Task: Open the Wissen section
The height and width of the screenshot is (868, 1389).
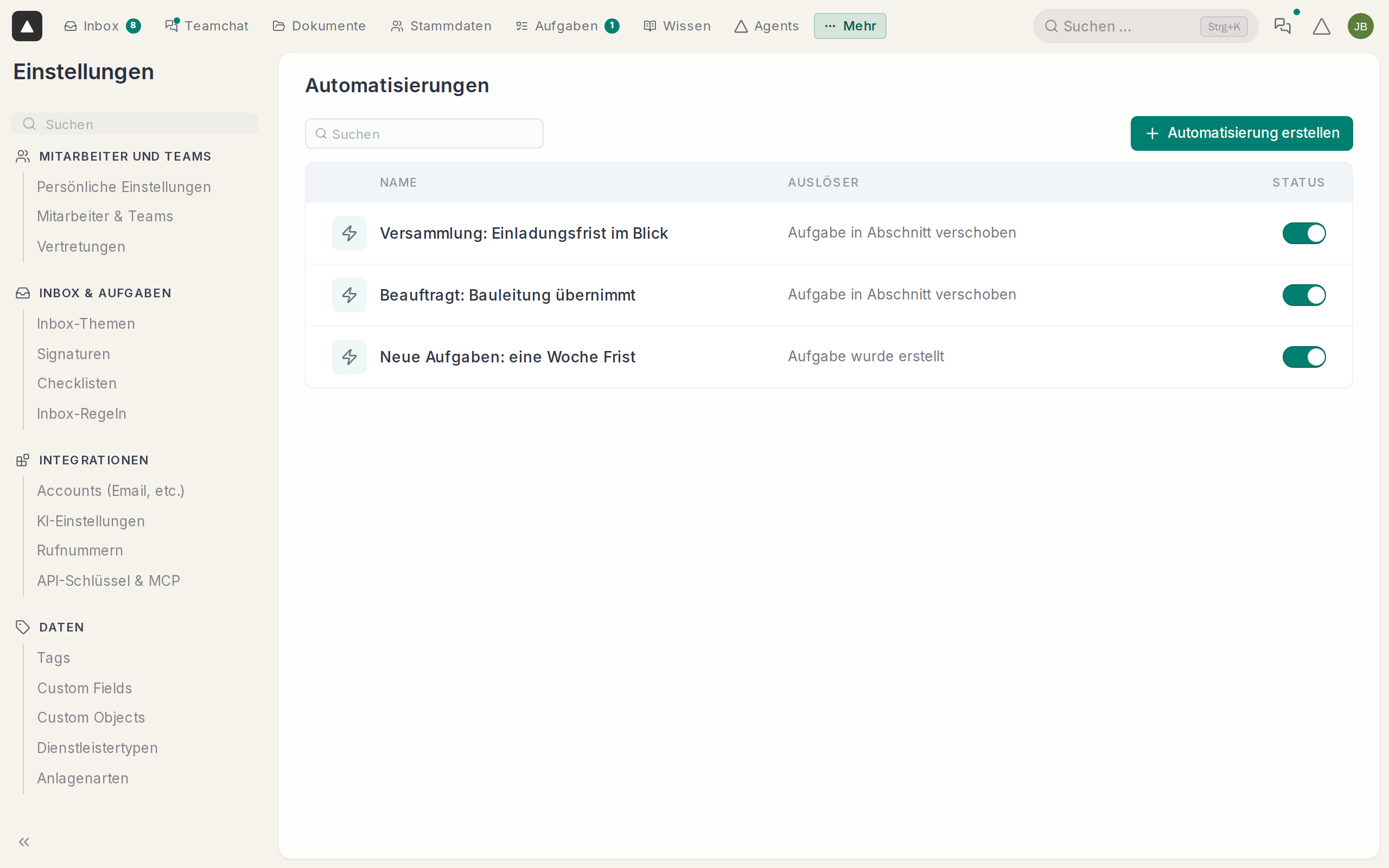Action: 677,26
